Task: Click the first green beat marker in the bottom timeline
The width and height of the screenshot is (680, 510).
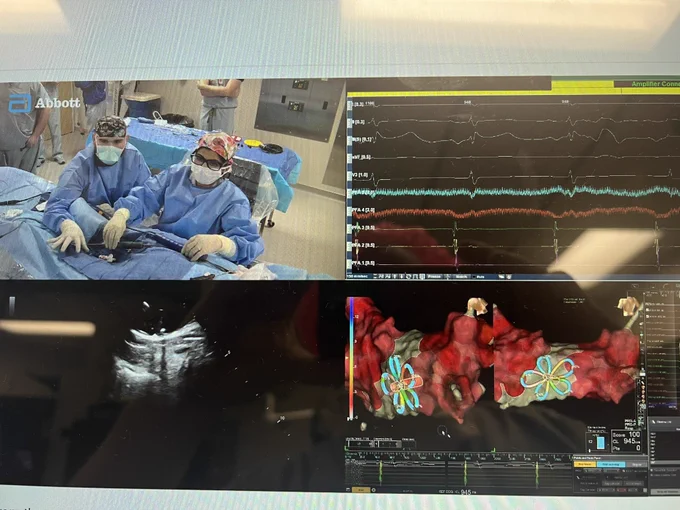Action: [381, 473]
